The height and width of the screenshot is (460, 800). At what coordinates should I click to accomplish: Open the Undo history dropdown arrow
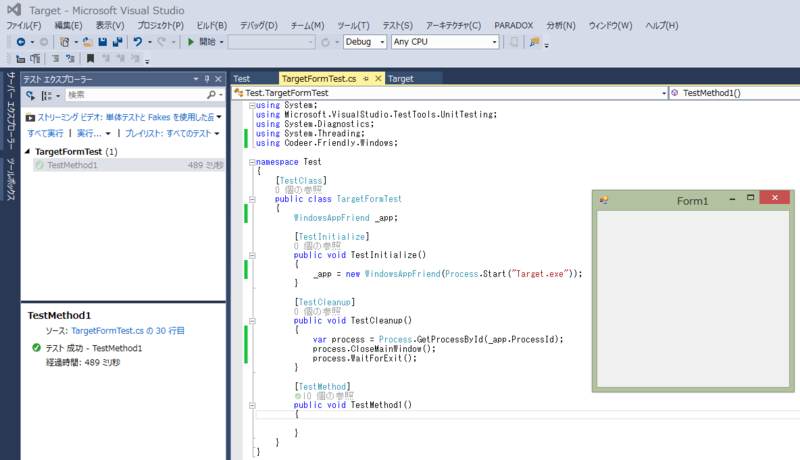pyautogui.click(x=149, y=42)
